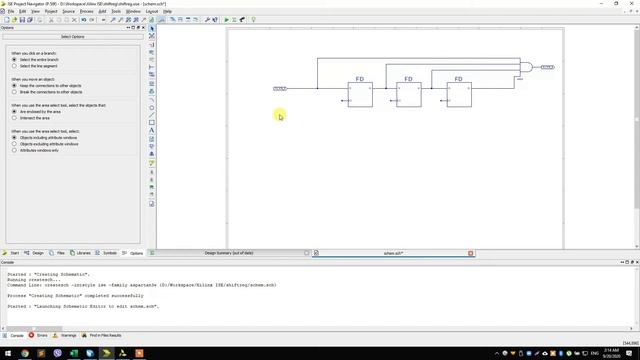
Task: Switch to the Files panel tab
Action: [x=57, y=253]
